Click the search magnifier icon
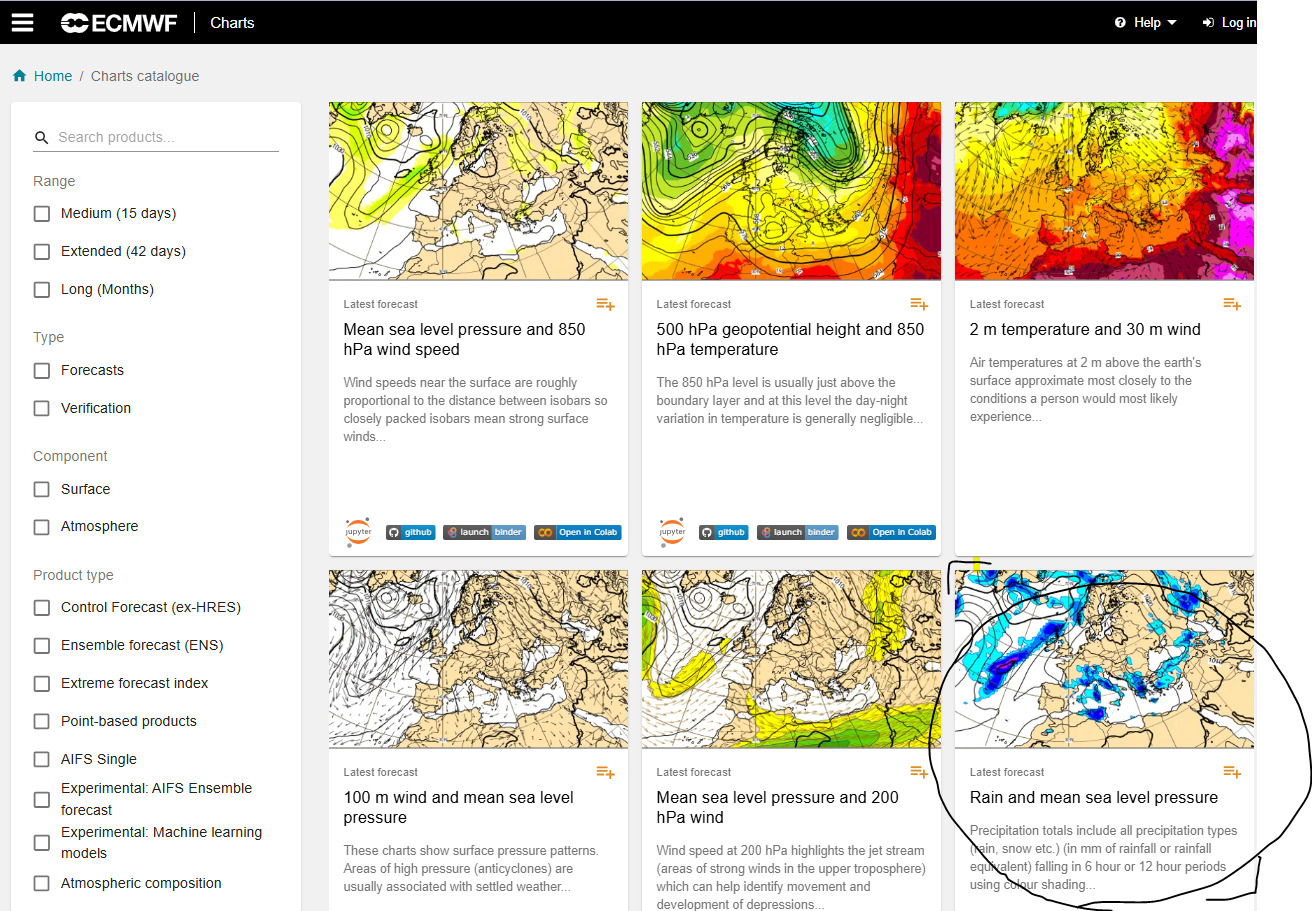 (x=41, y=138)
